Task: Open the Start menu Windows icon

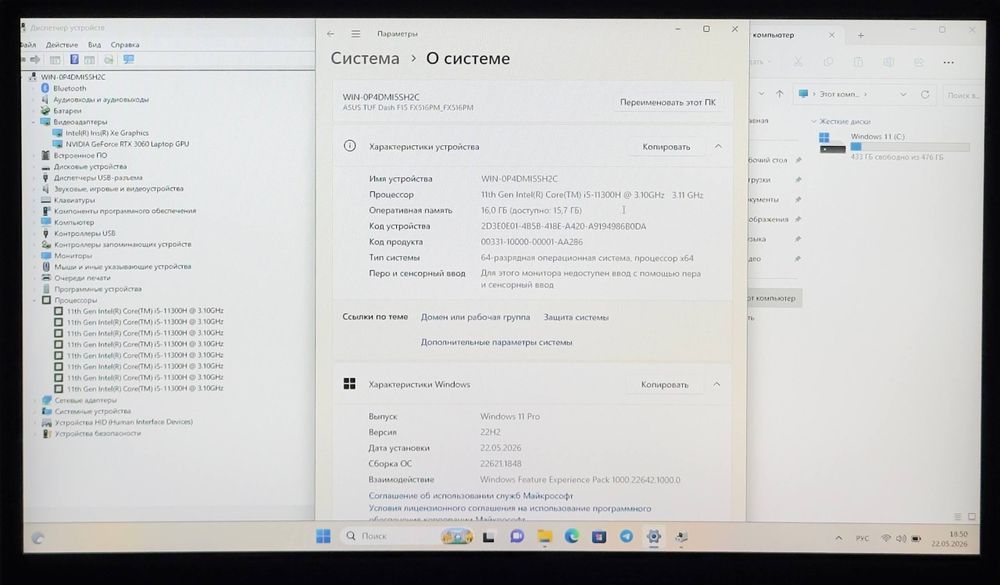Action: (323, 536)
